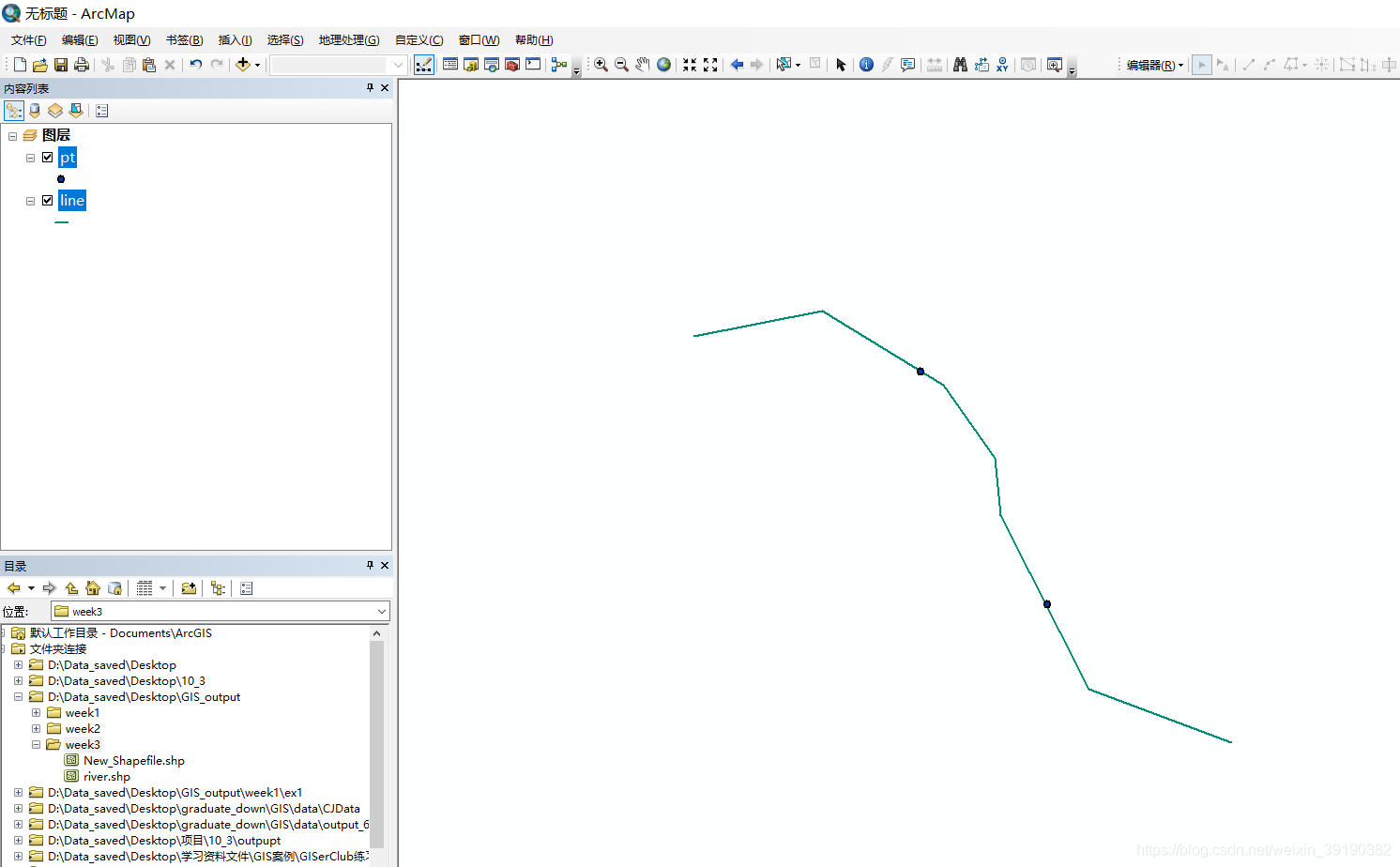The image size is (1400, 867).
Task: Toggle visibility of pt layer
Action: tap(48, 158)
